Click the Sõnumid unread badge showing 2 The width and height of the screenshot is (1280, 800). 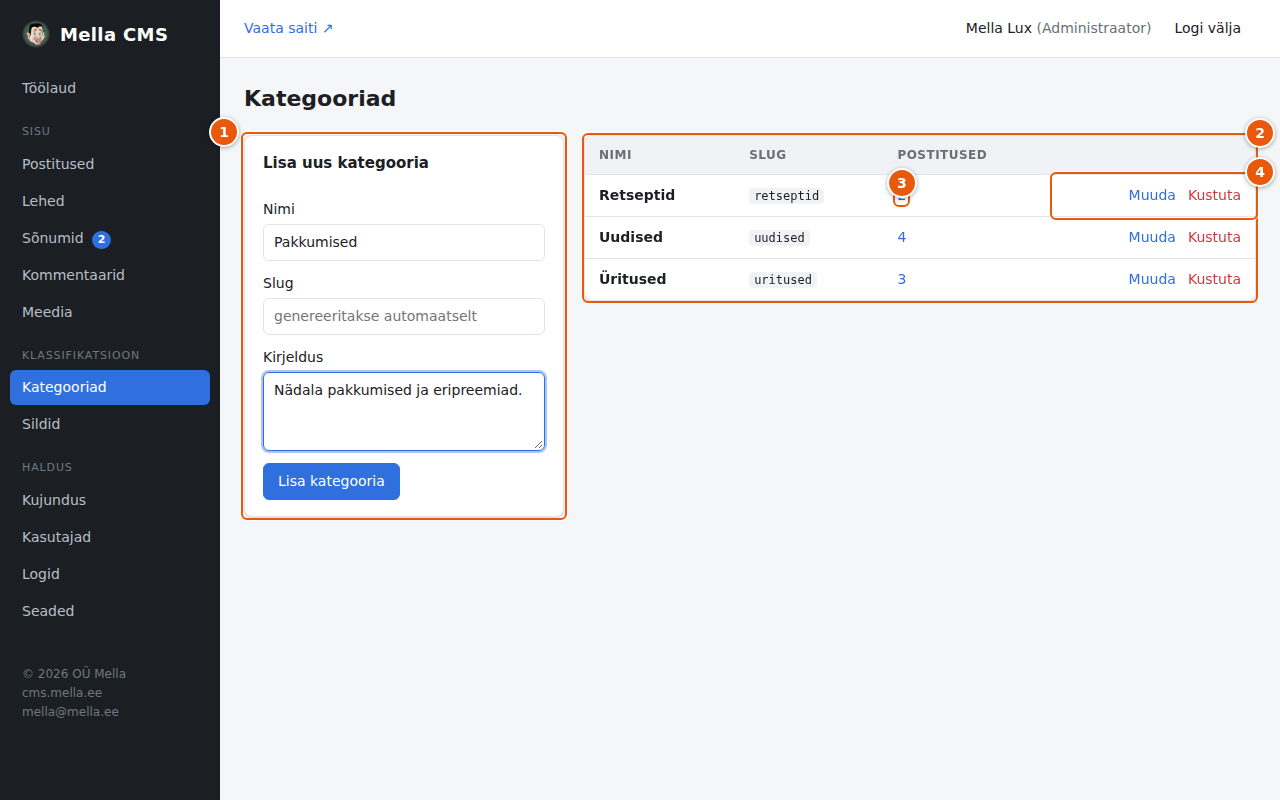[101, 239]
